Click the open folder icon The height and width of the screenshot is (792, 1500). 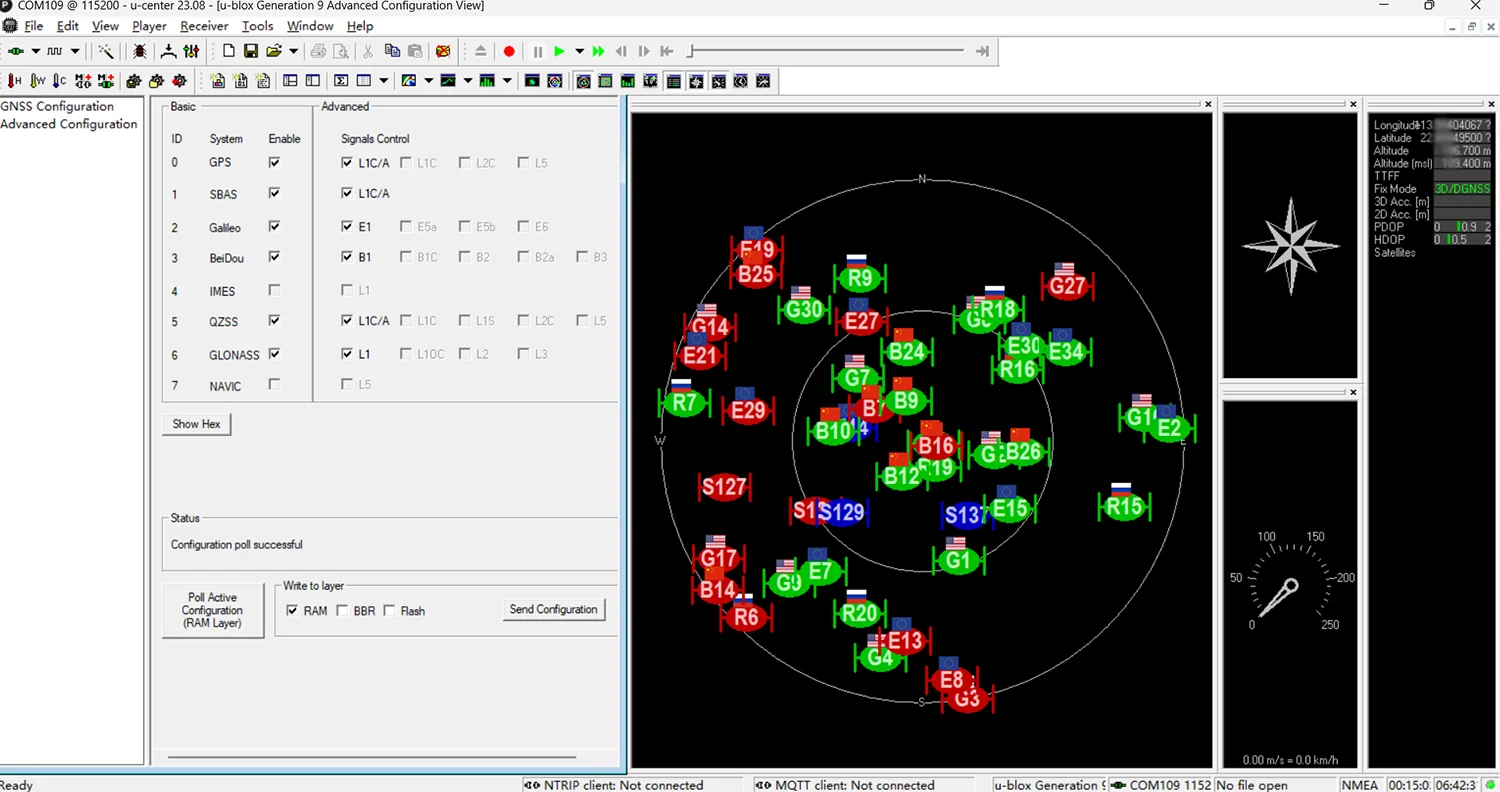[274, 51]
